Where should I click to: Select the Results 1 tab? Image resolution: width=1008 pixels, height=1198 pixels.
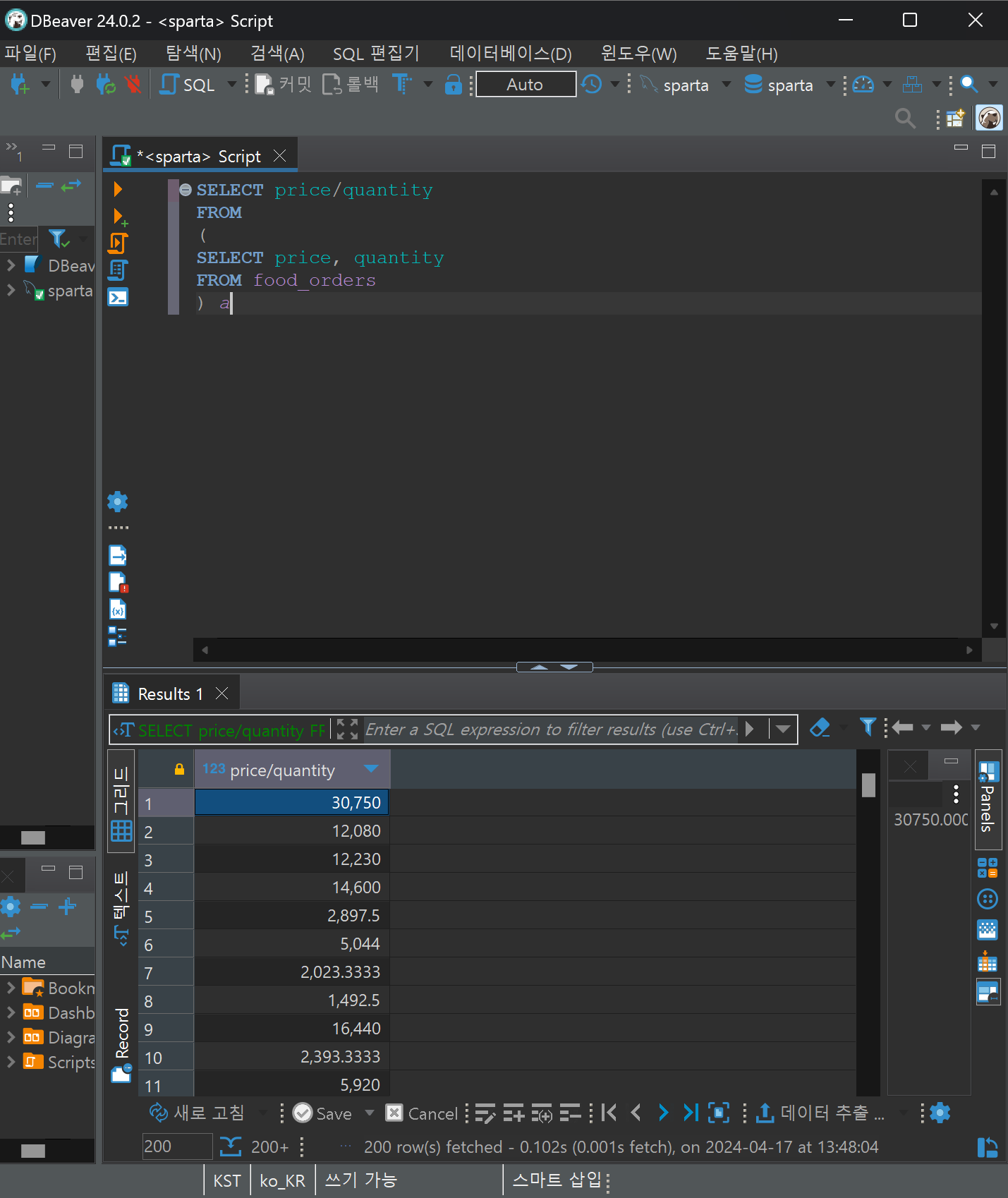pyautogui.click(x=169, y=694)
